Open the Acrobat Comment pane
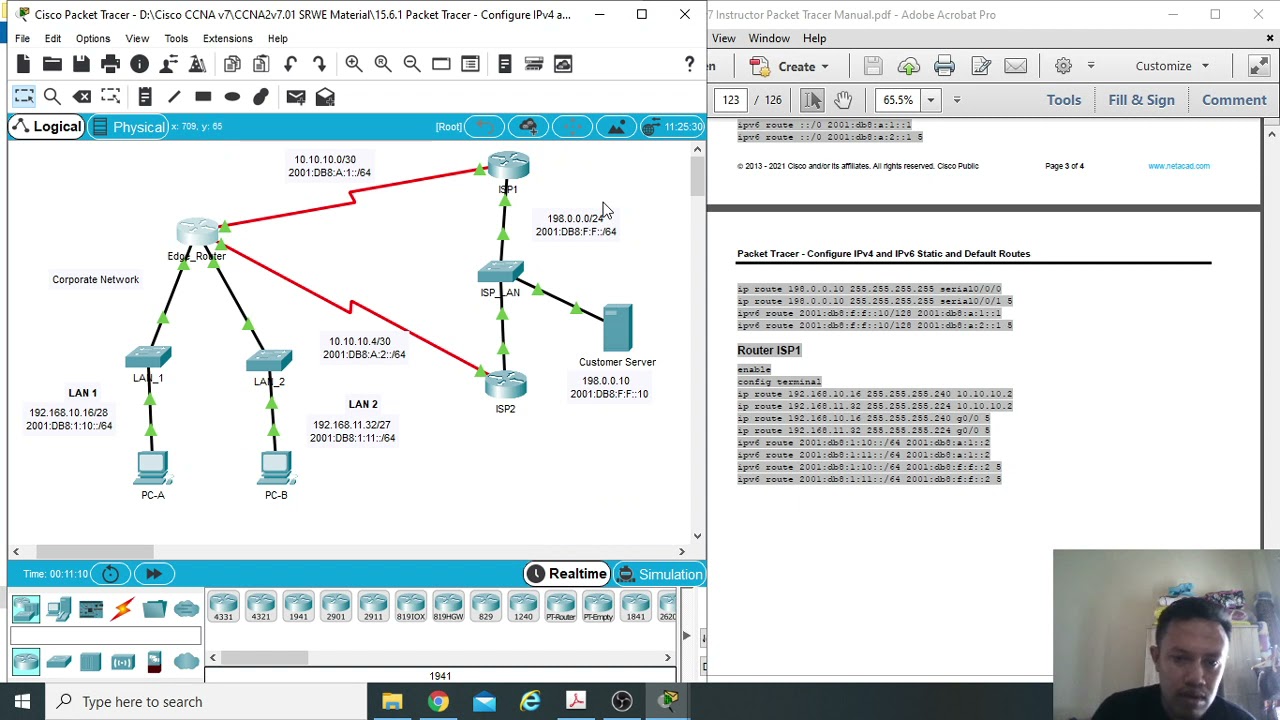 point(1234,100)
